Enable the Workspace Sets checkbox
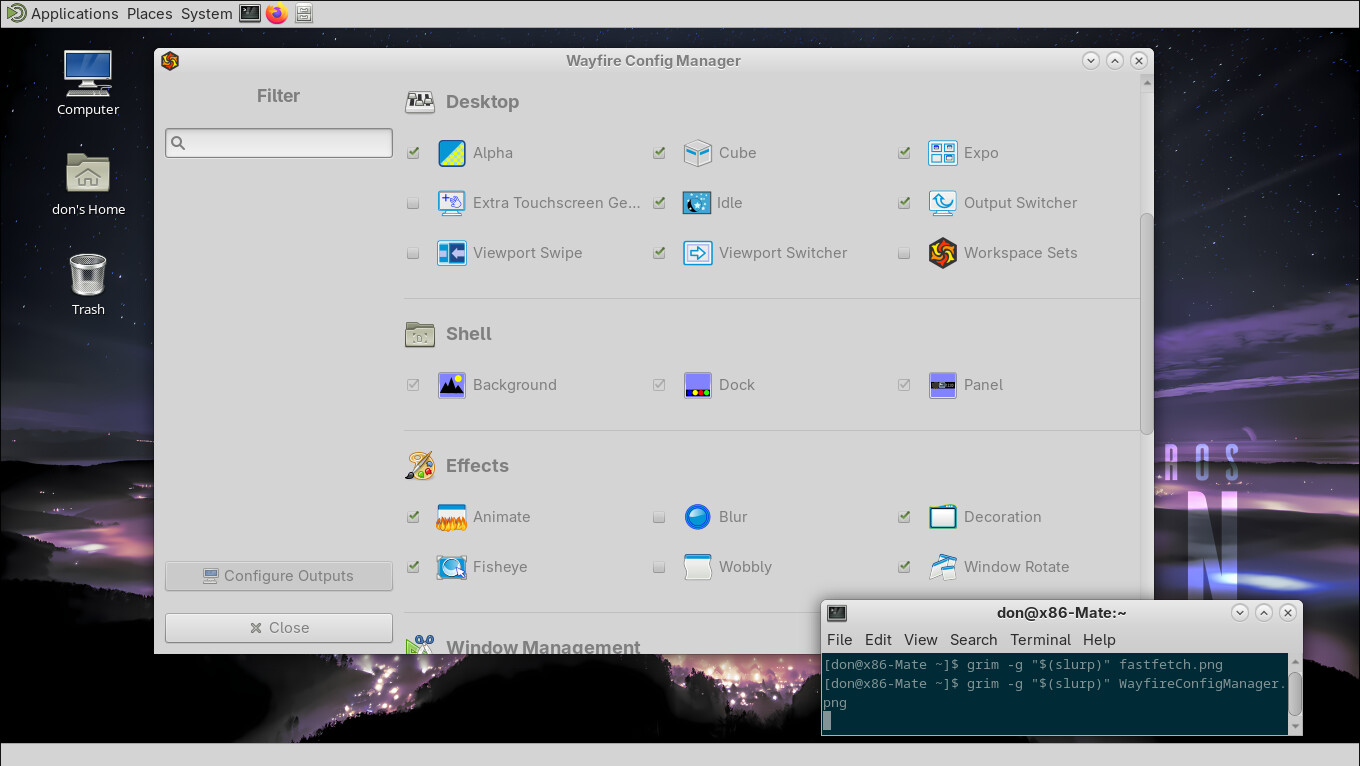Screen dimensions: 1360x766 pyautogui.click(x=904, y=253)
